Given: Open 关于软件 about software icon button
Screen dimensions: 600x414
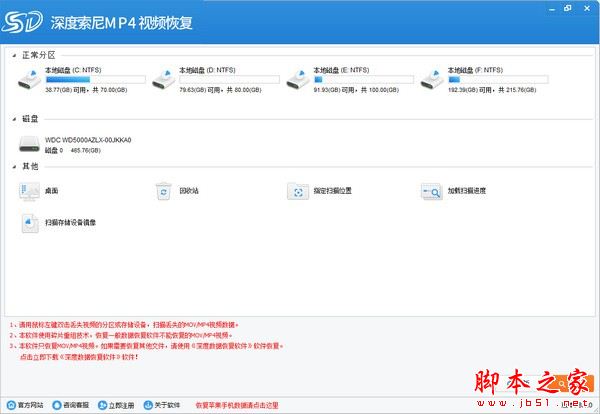Looking at the screenshot, I should point(148,405).
